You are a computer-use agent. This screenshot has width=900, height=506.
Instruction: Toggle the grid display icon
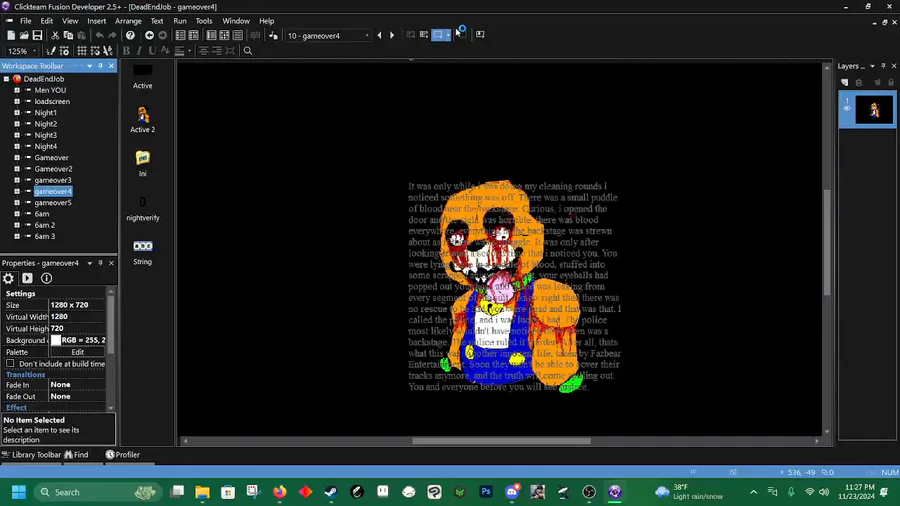82,51
